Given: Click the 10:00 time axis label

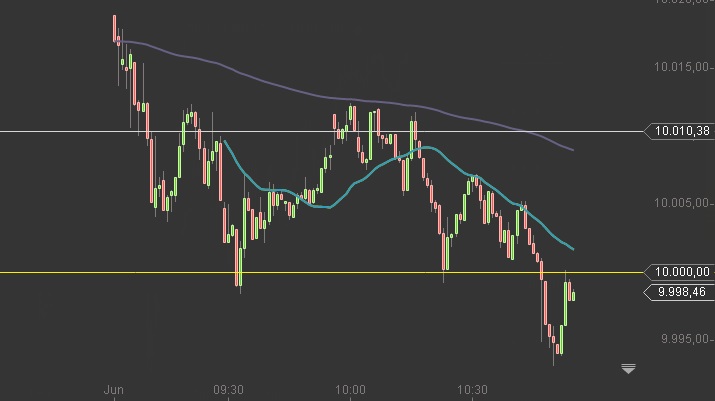Looking at the screenshot, I should (350, 390).
